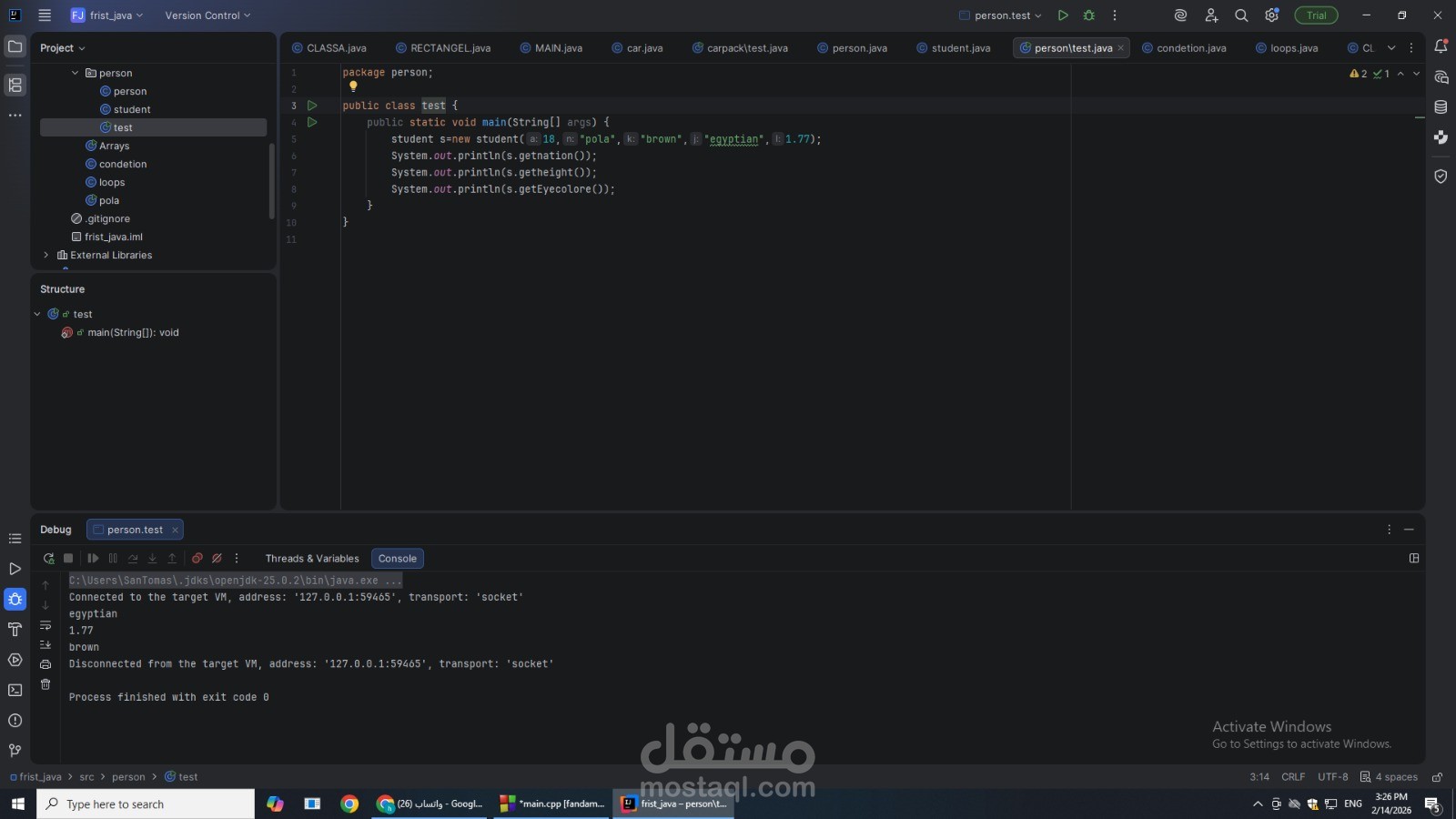Image resolution: width=1456 pixels, height=819 pixels.
Task: Switch focus to the Threads & Variables view
Action: [312, 558]
